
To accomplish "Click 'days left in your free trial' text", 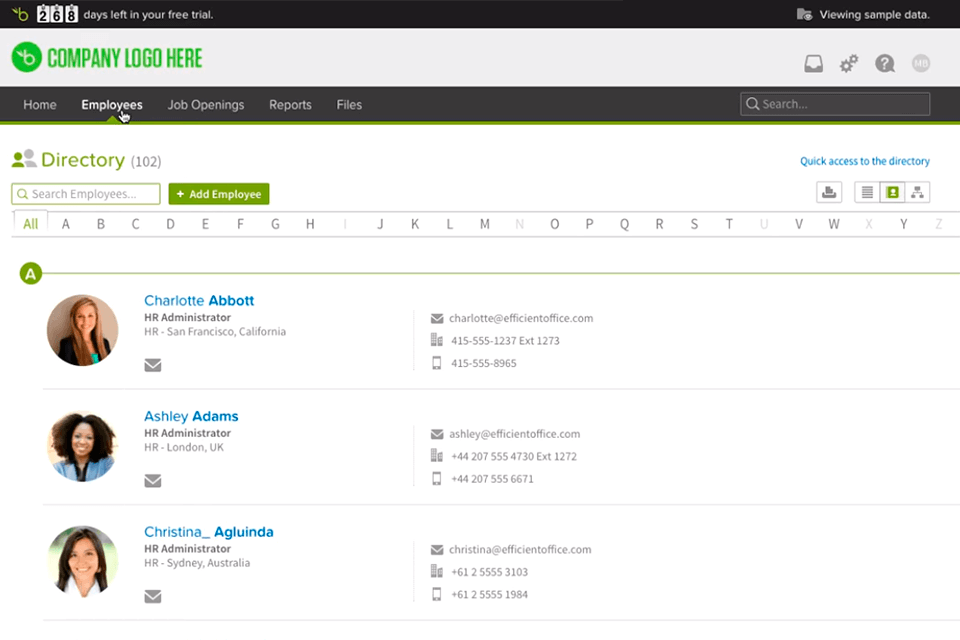I will 148,14.
